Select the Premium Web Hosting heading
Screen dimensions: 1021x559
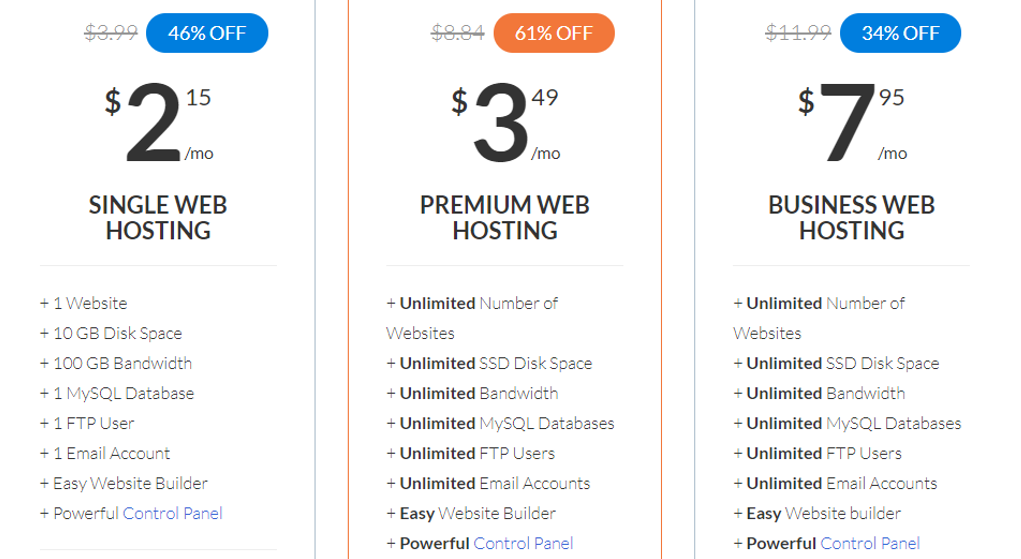coord(505,218)
